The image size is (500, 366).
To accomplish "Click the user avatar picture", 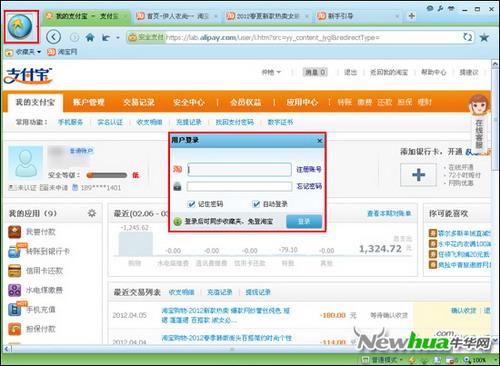I will point(25,163).
